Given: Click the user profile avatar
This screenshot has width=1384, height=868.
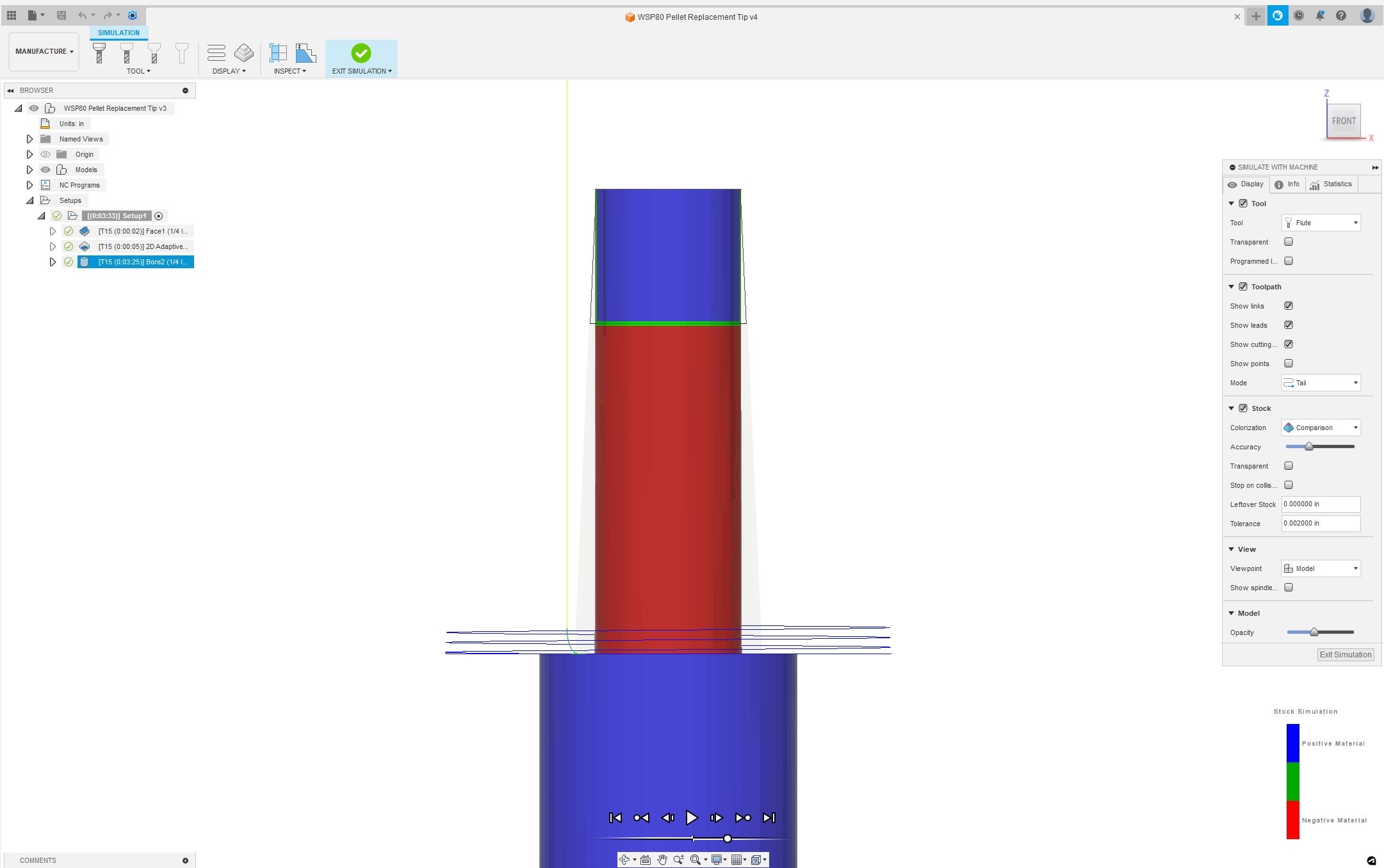Looking at the screenshot, I should point(1367,15).
